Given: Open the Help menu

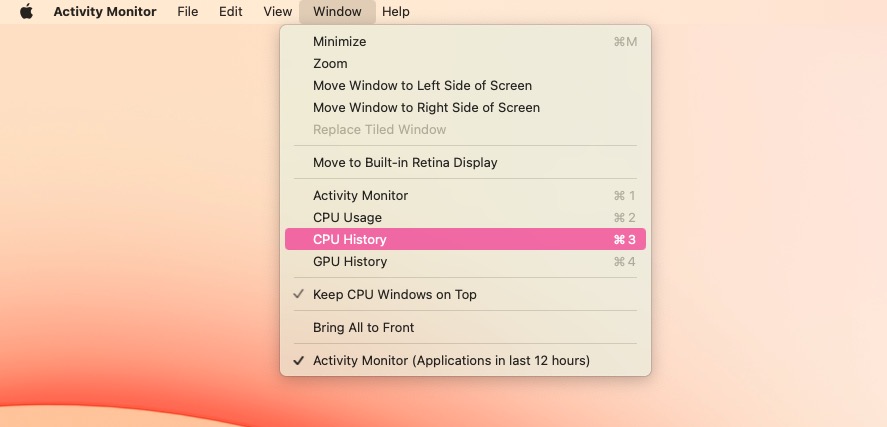Looking at the screenshot, I should tap(395, 12).
